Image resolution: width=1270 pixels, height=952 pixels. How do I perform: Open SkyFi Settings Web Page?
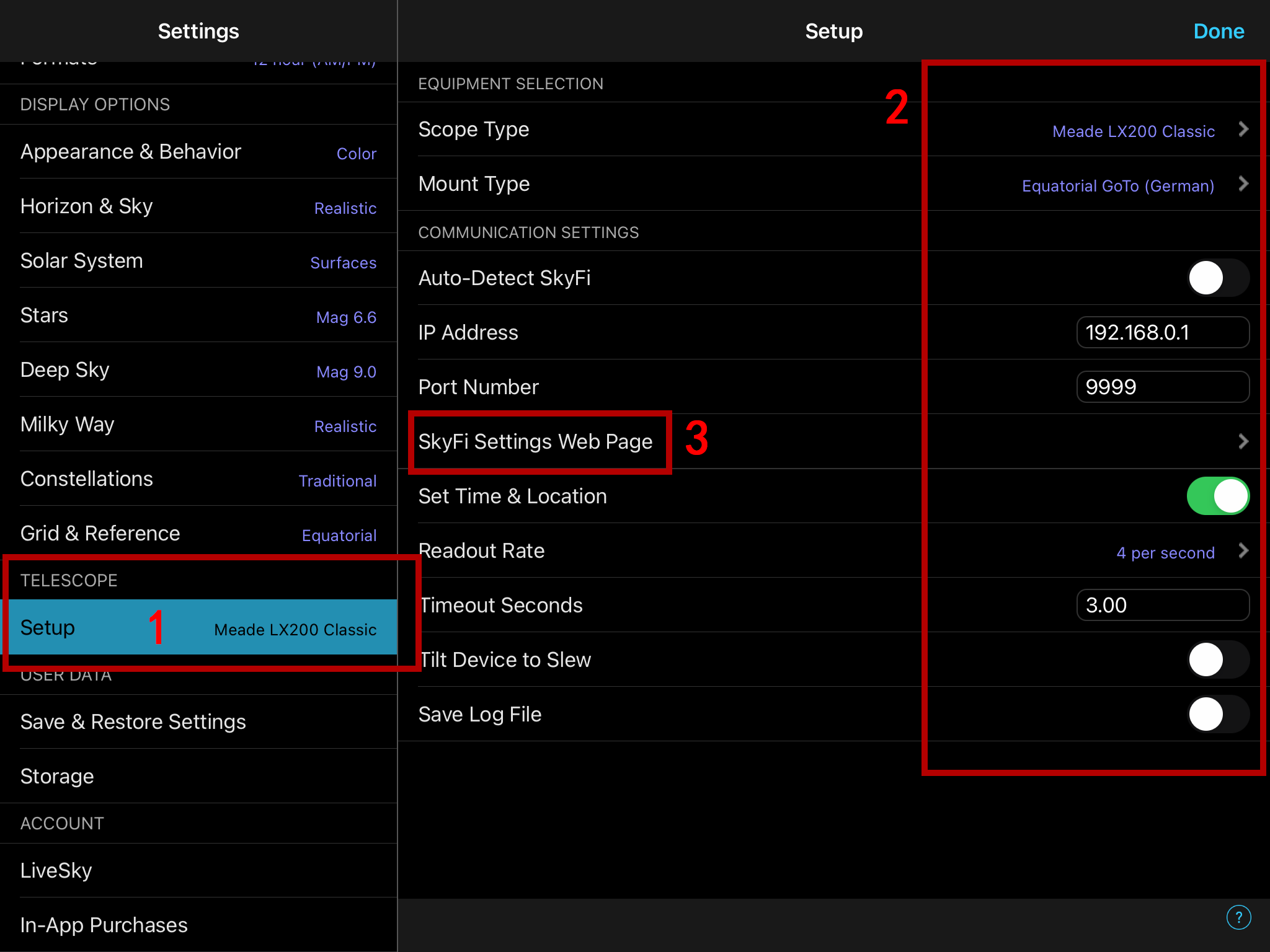coord(535,441)
